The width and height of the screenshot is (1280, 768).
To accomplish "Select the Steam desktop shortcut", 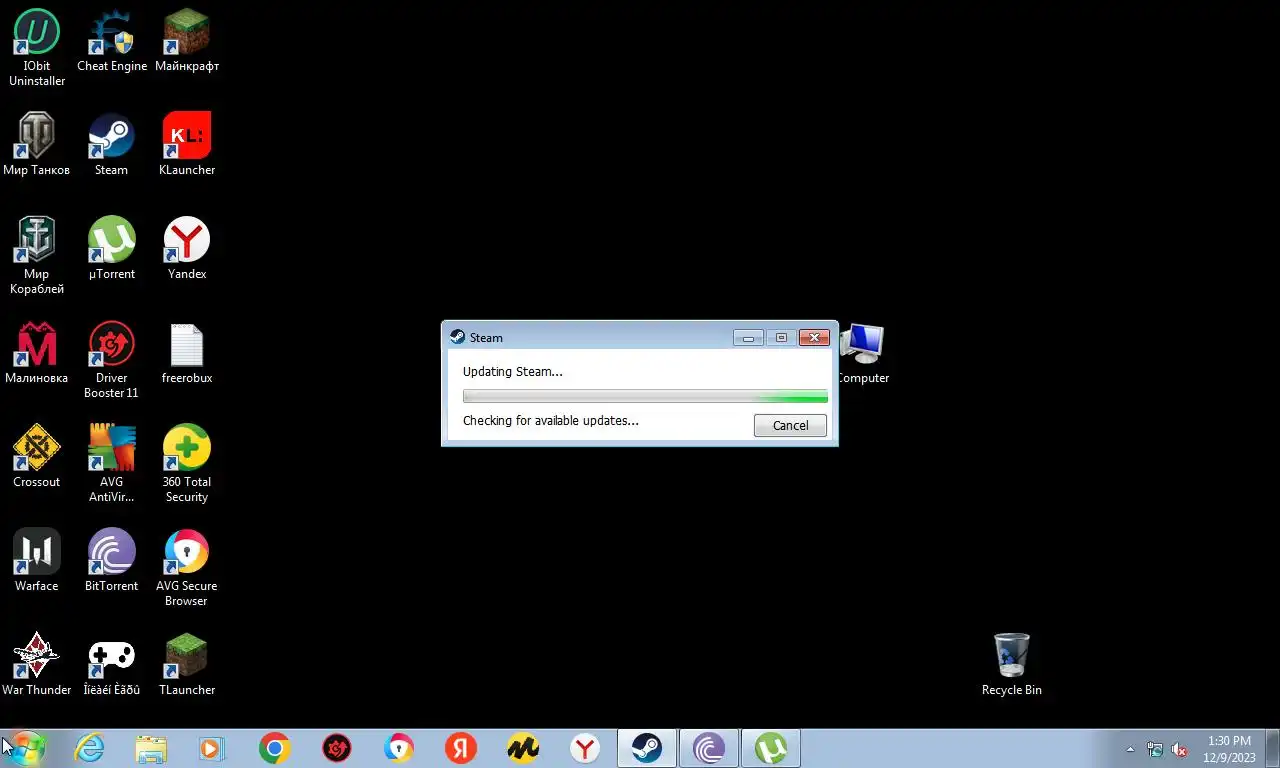I will pos(112,144).
